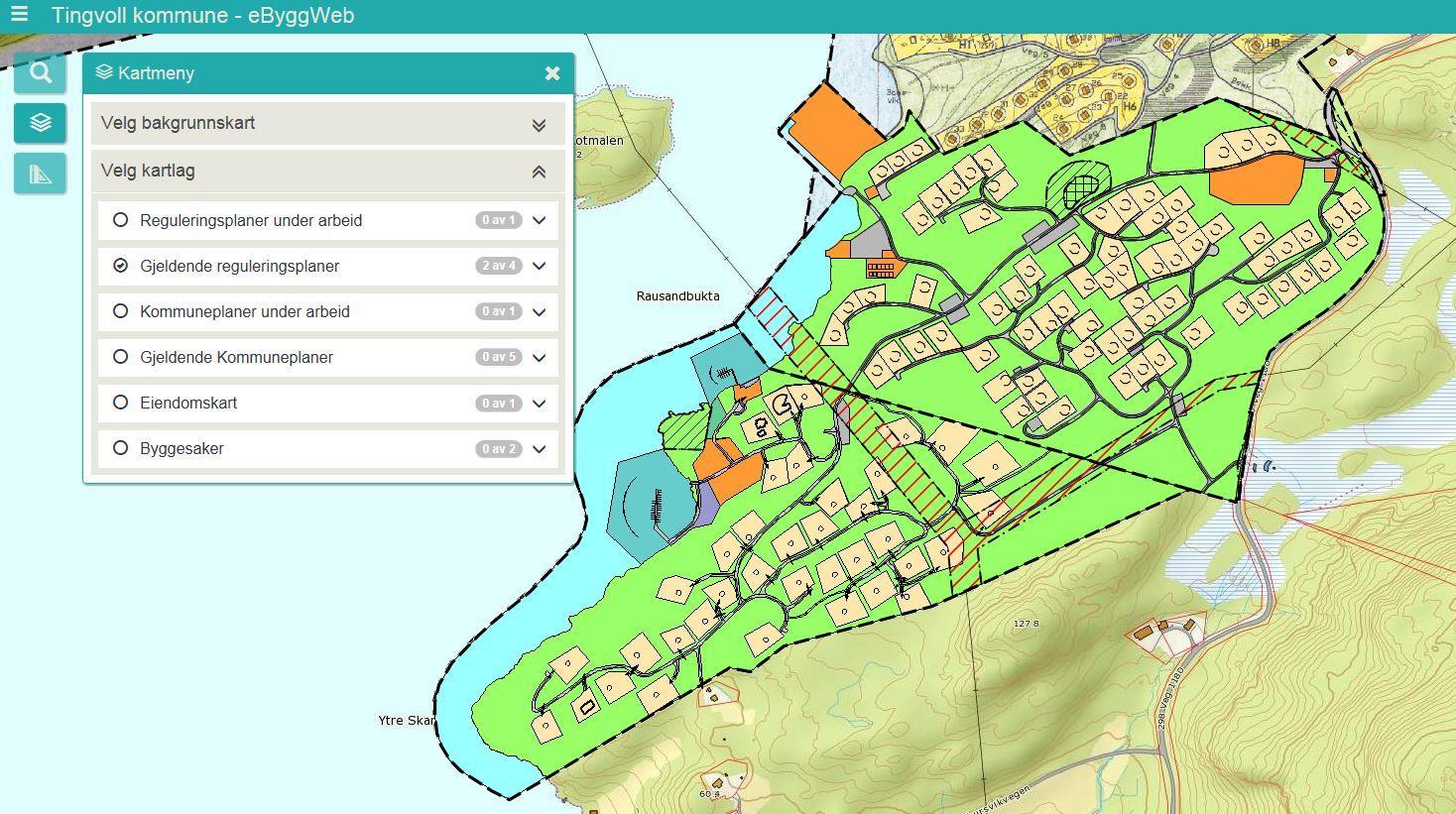Viewport: 1456px width, 814px height.
Task: Enable the Eiendomskart layer
Action: tap(121, 403)
